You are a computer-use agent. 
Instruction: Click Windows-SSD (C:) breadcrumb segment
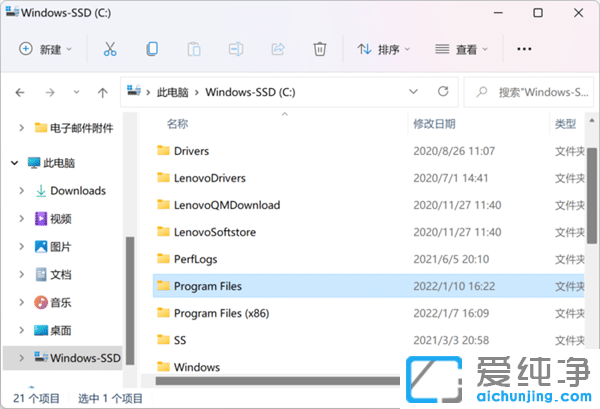(250, 92)
